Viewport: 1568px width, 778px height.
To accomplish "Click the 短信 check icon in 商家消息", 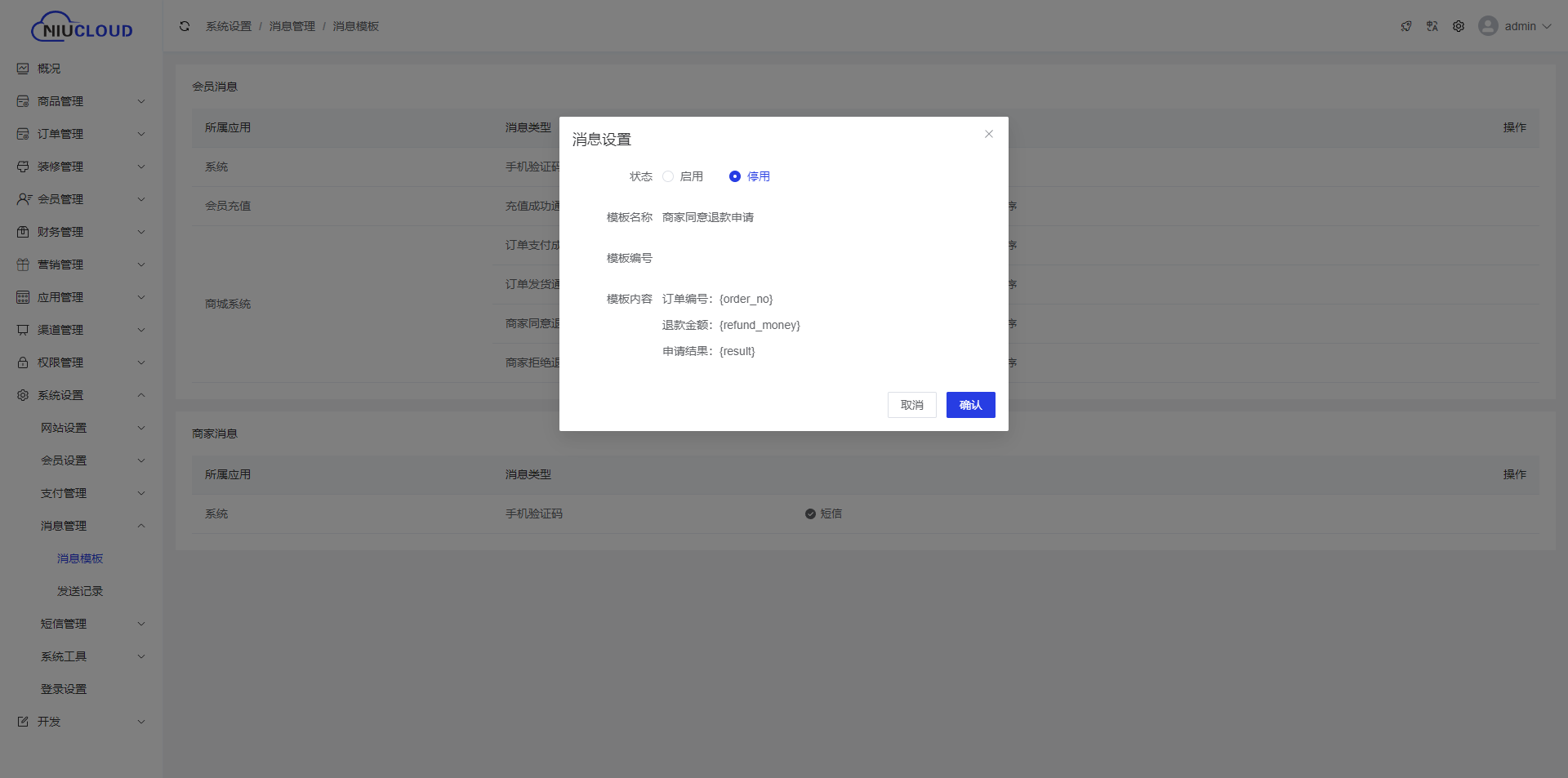I will 810,513.
